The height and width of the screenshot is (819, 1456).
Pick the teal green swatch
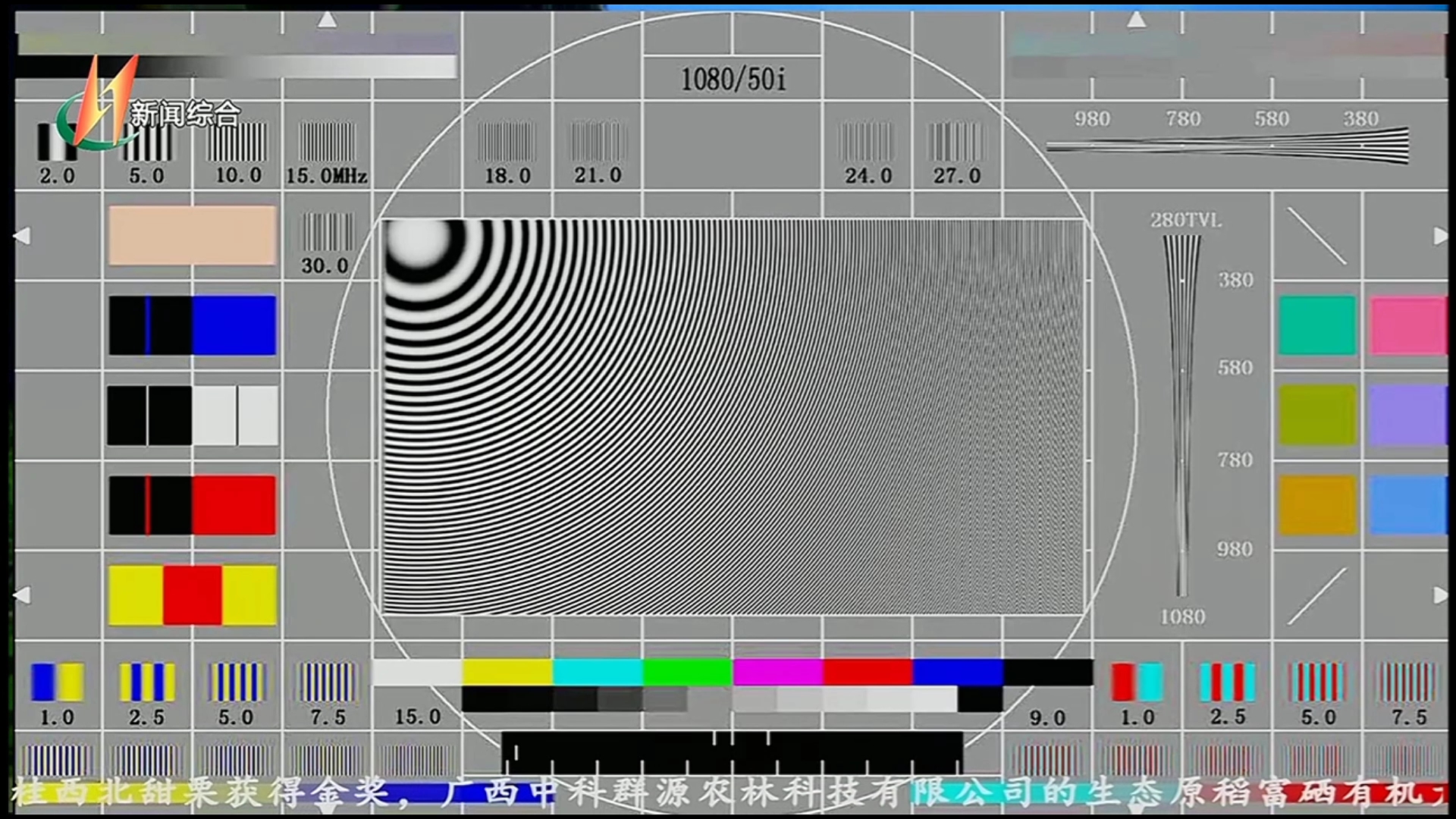tap(1317, 325)
